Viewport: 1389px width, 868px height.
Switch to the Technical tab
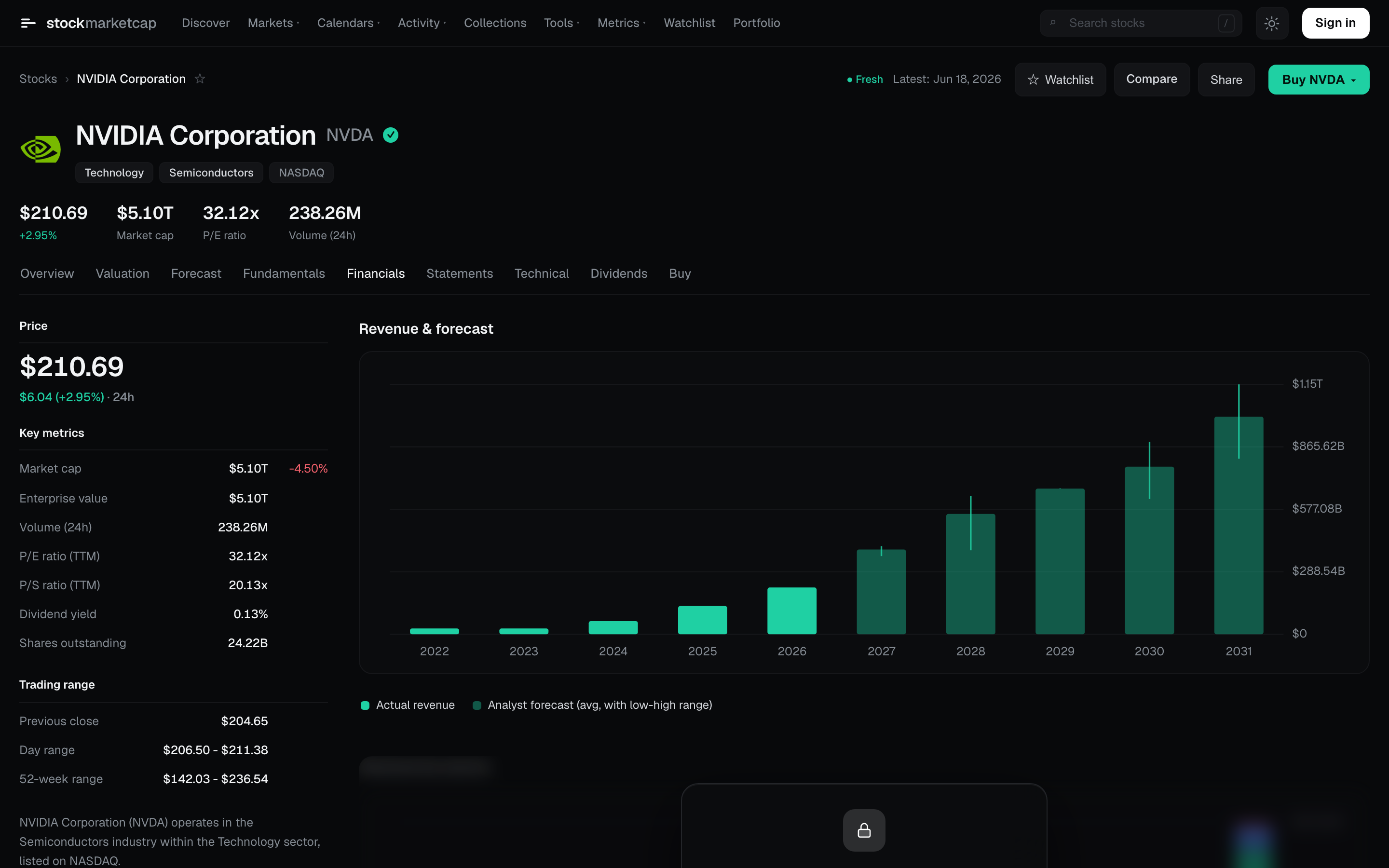coord(541,274)
